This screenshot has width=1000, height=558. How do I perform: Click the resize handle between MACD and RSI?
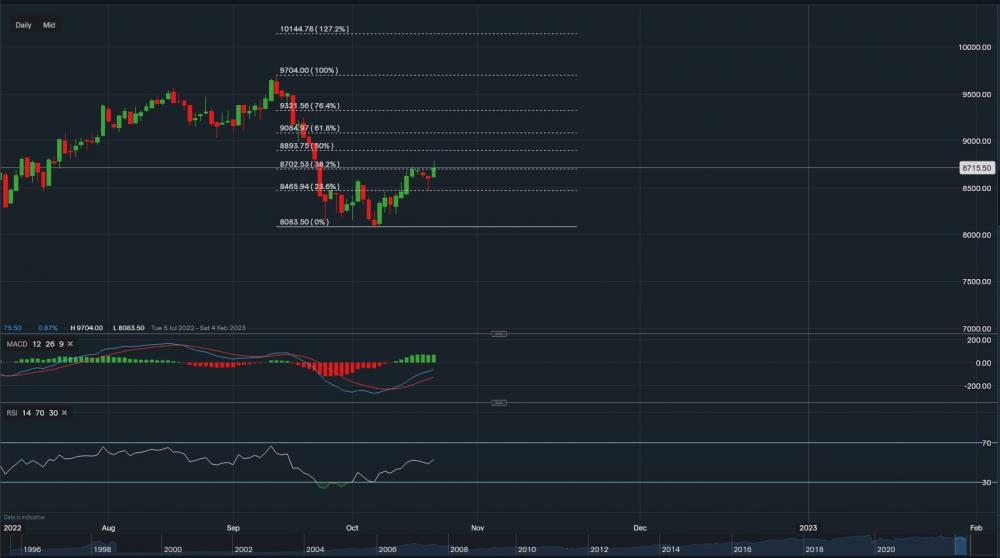[x=499, y=403]
